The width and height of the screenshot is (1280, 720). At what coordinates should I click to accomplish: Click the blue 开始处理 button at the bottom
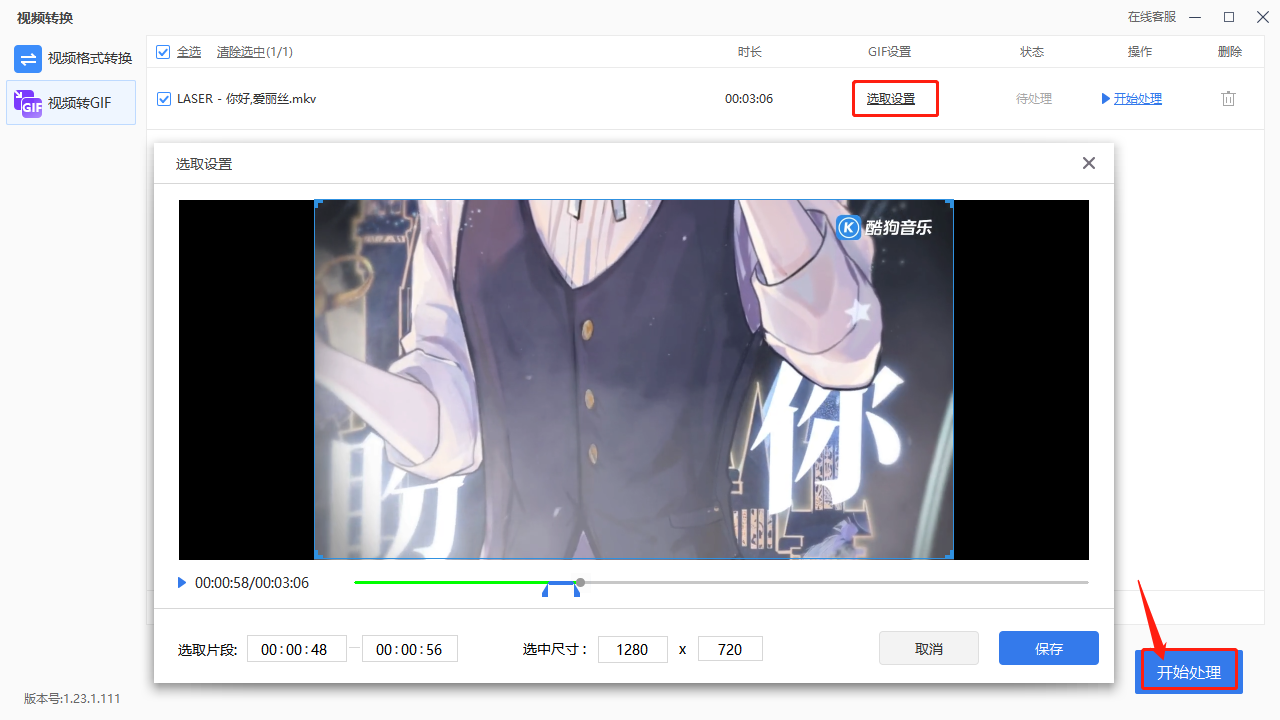pos(1189,672)
